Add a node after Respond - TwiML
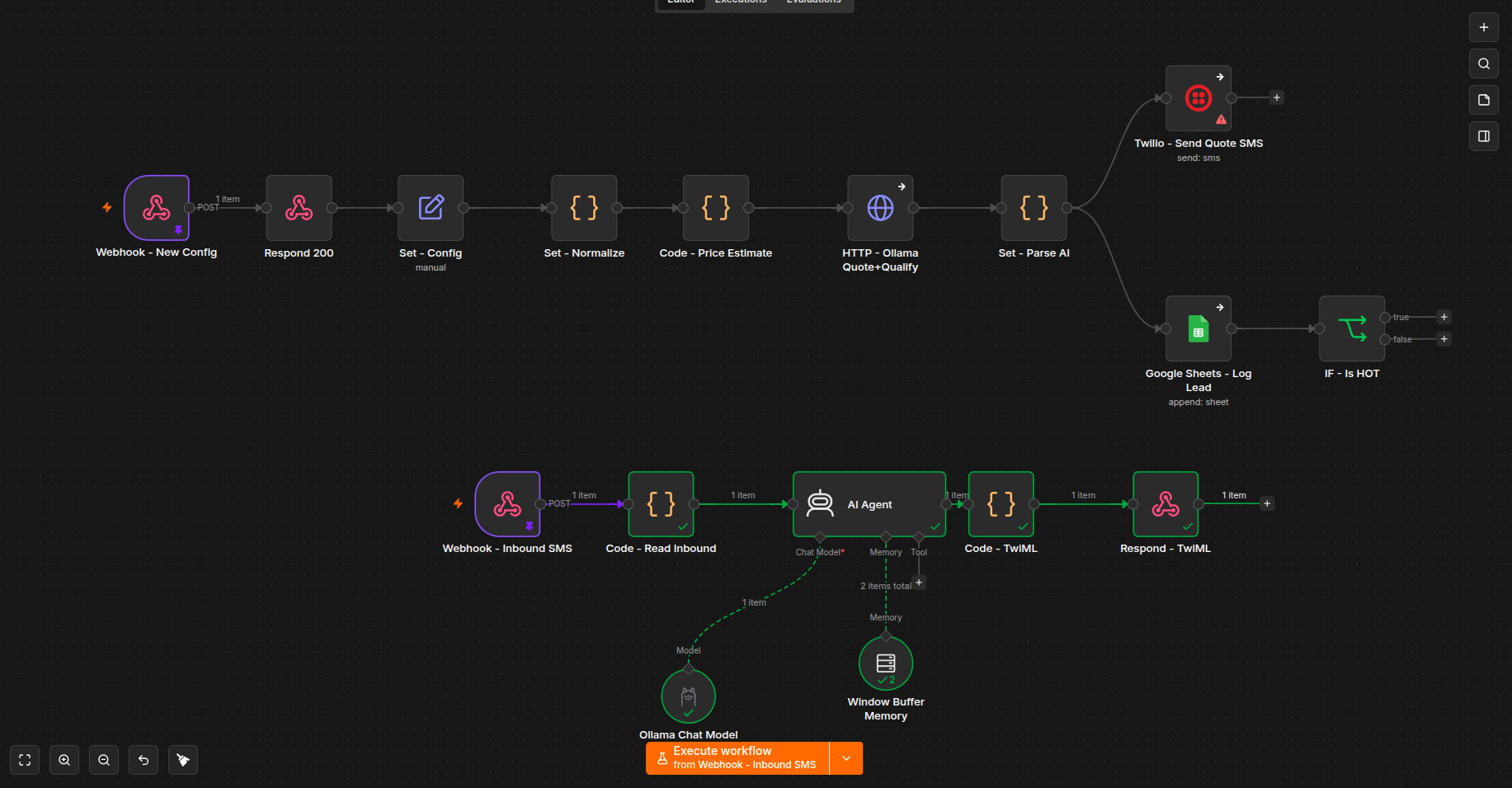The image size is (1512, 788). (1268, 504)
